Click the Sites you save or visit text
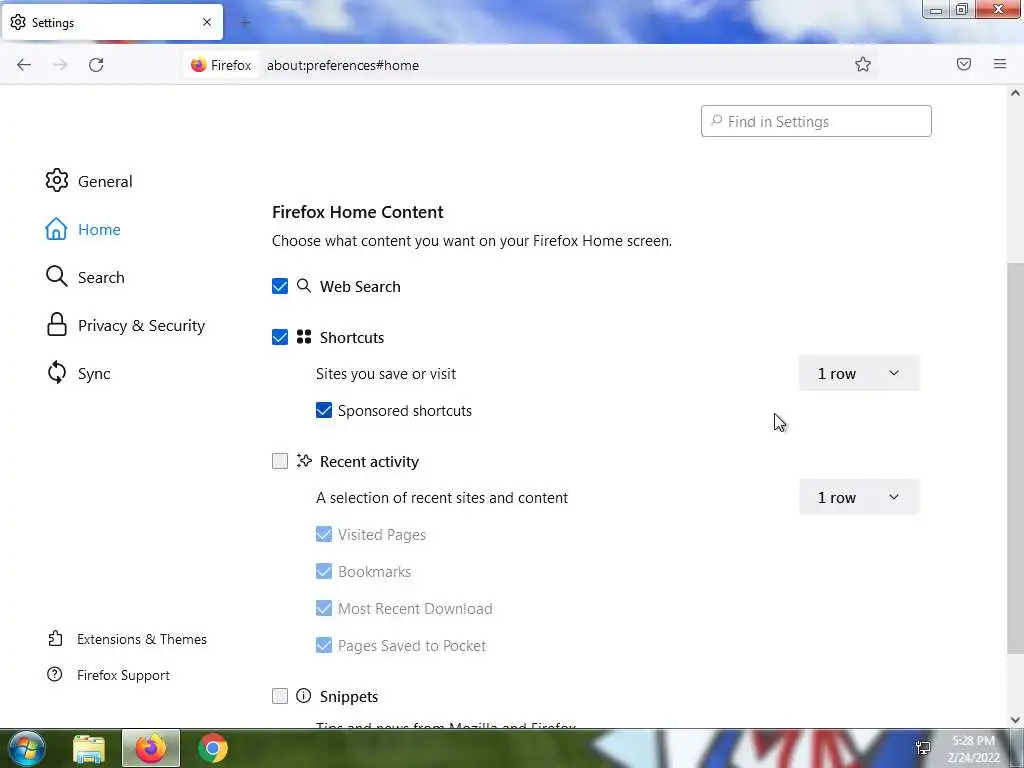 pos(386,374)
